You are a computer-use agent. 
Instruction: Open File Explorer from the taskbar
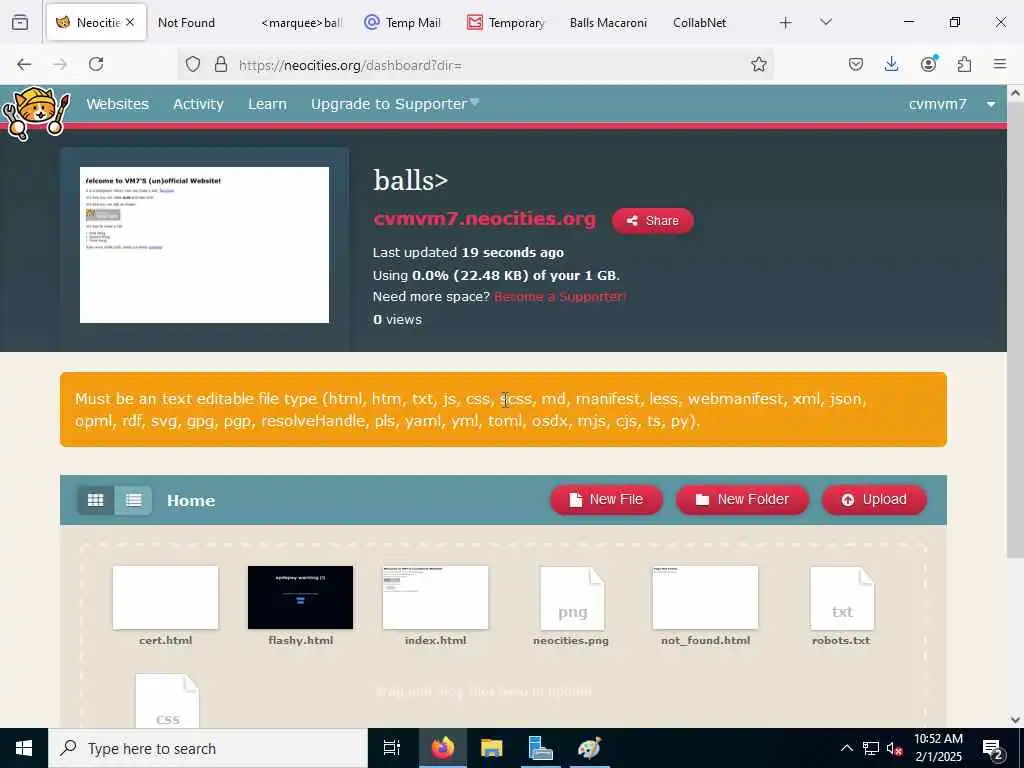(492, 748)
